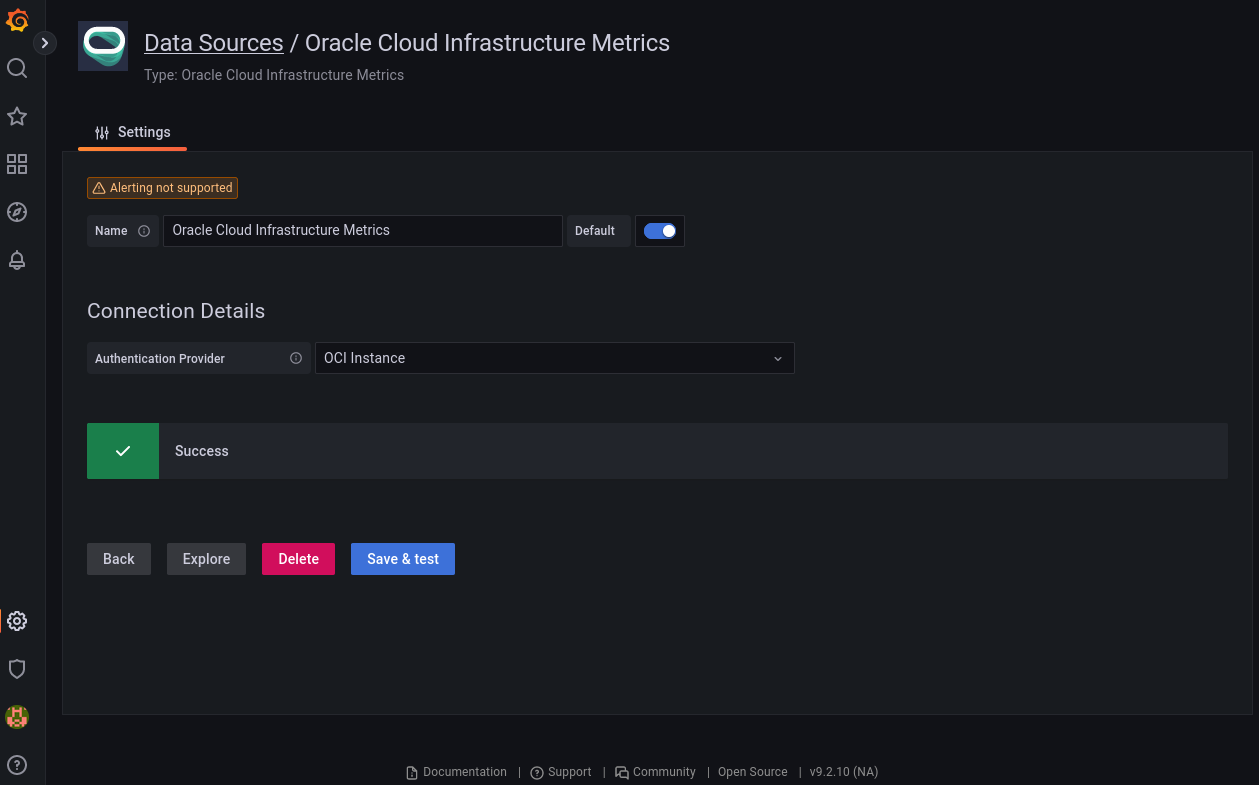Click the Data Sources breadcrumb link
The image size is (1259, 785).
(213, 43)
